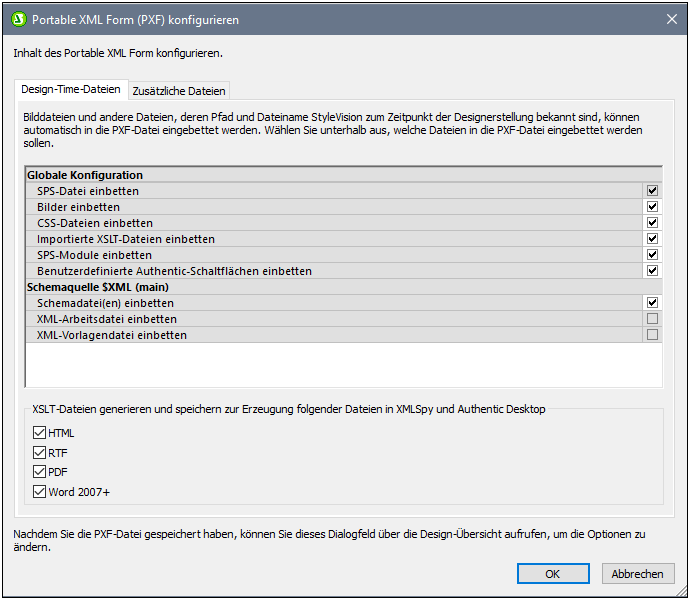Uncheck SPS-Module einbetten checkbox

[x=652, y=255]
